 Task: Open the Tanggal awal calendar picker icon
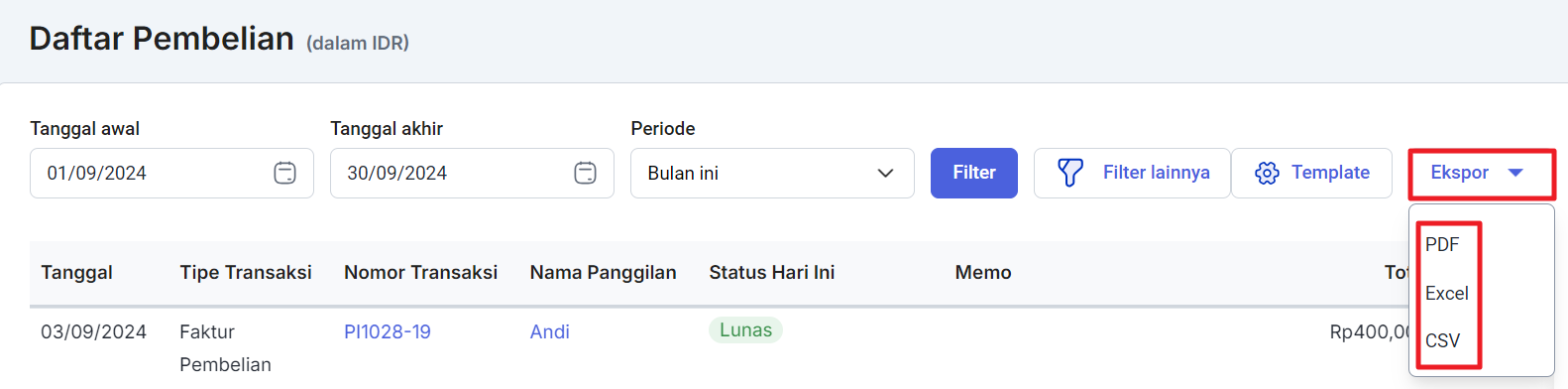click(x=284, y=173)
